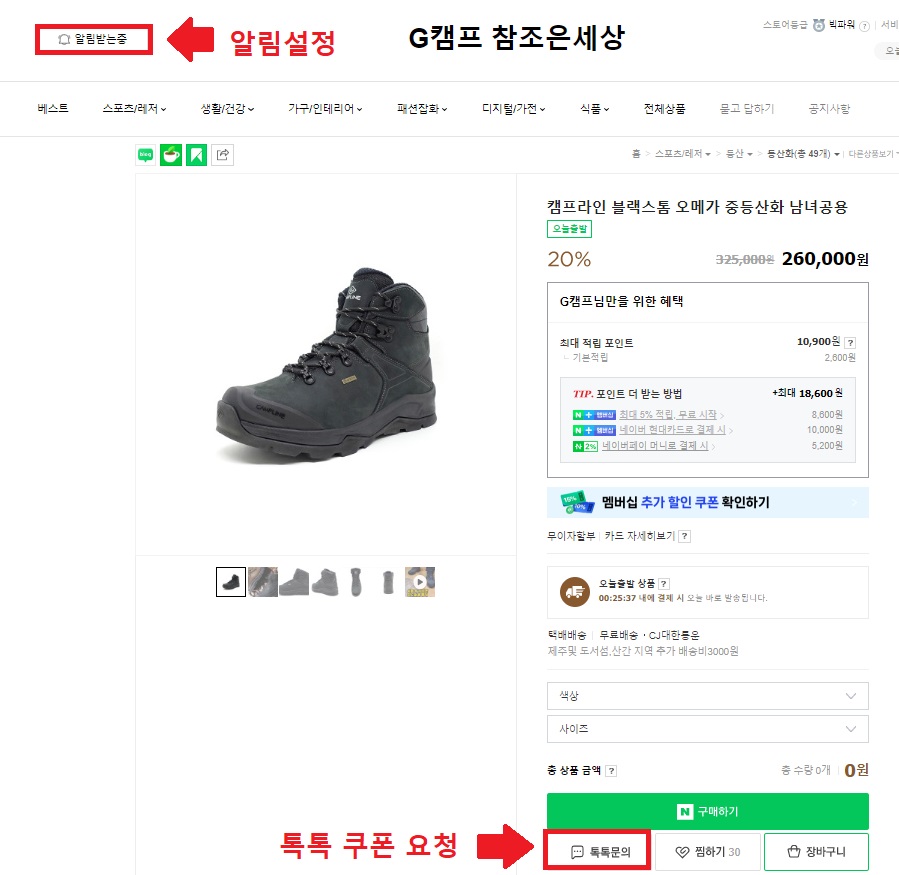Click the Naver Cafe cup icon
The height and width of the screenshot is (875, 899).
[171, 155]
